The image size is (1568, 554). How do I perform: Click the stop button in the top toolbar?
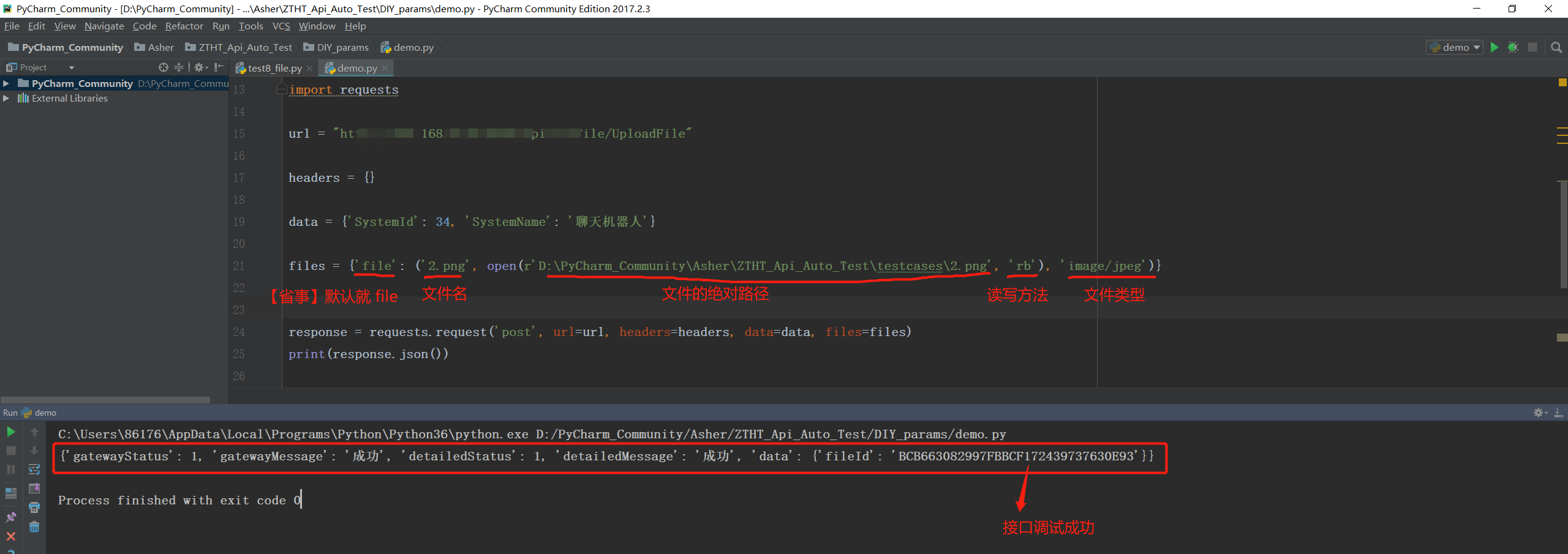pos(1532,47)
